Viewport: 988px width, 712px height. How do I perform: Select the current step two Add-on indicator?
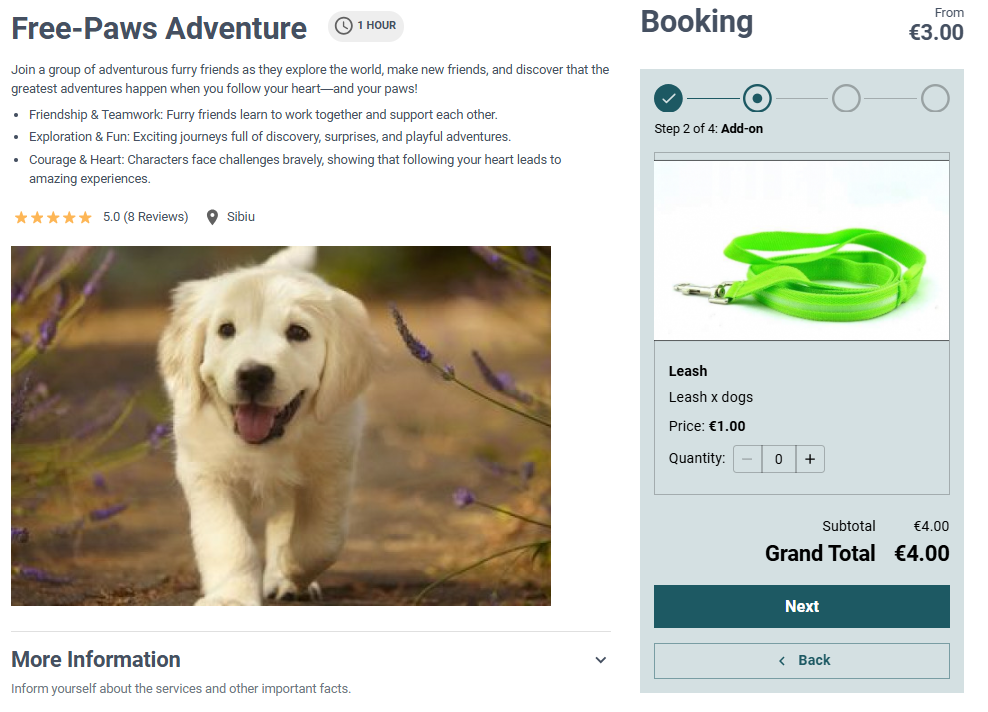[x=757, y=98]
